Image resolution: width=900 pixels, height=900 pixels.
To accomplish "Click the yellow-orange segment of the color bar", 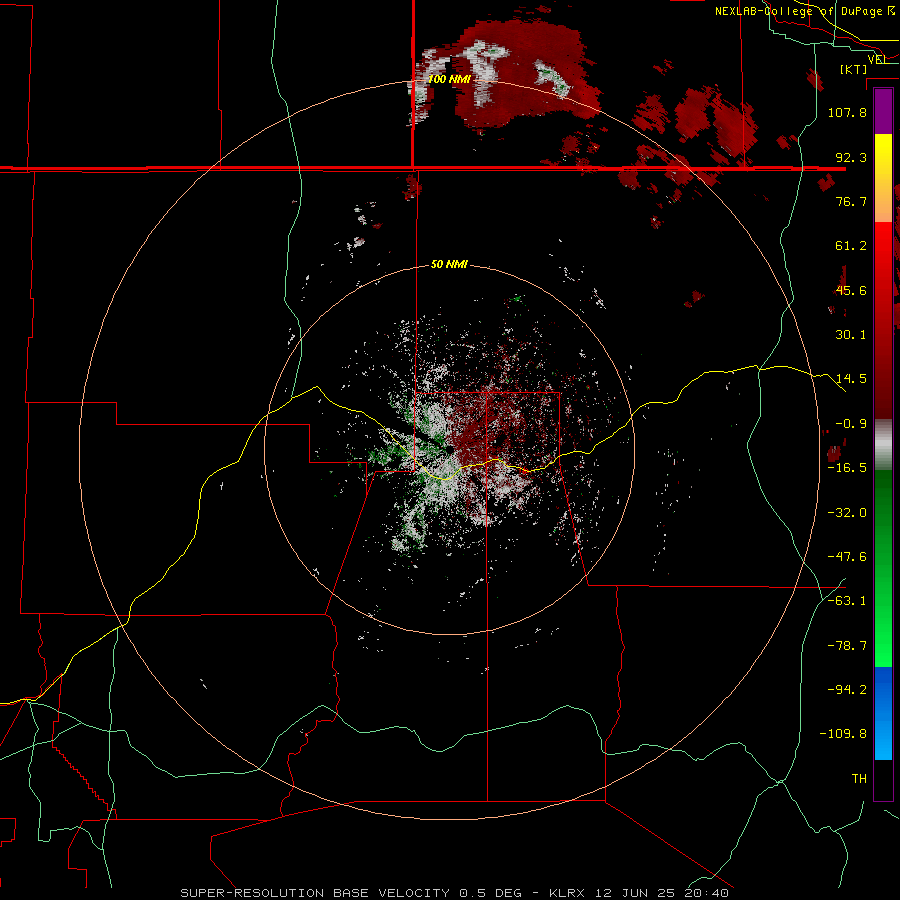I will click(x=883, y=178).
